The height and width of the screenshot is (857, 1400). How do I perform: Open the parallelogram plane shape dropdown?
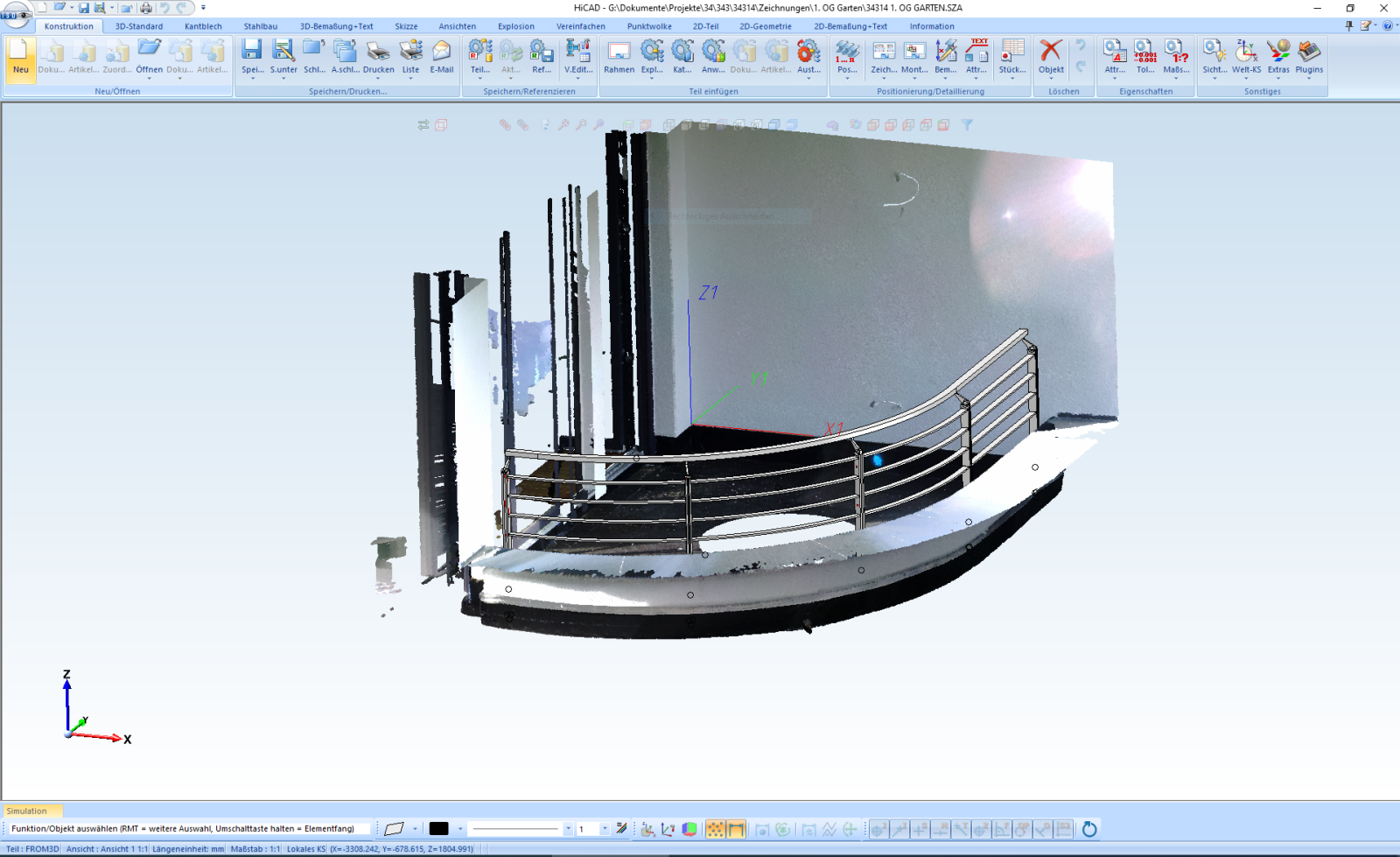point(415,829)
